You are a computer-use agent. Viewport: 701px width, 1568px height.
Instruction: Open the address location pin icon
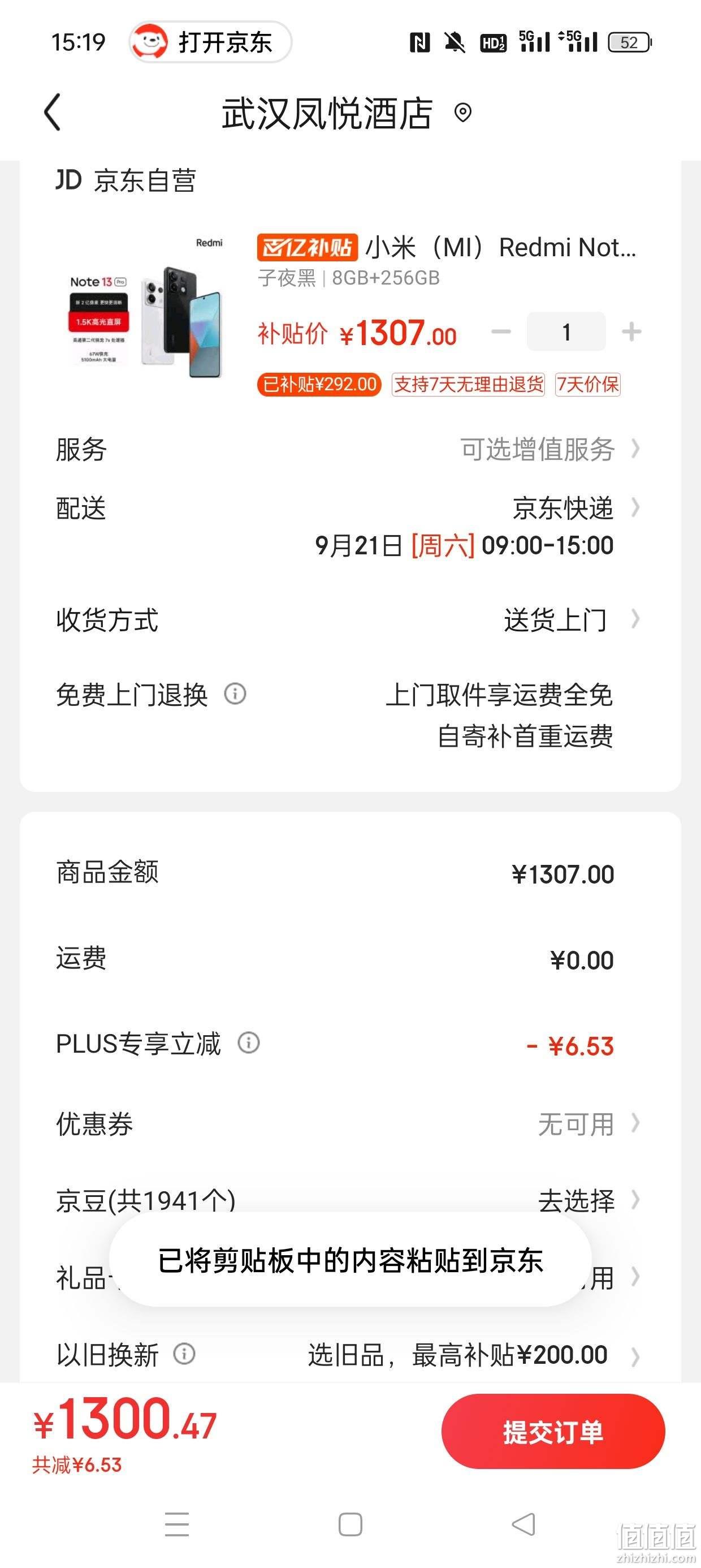[463, 113]
